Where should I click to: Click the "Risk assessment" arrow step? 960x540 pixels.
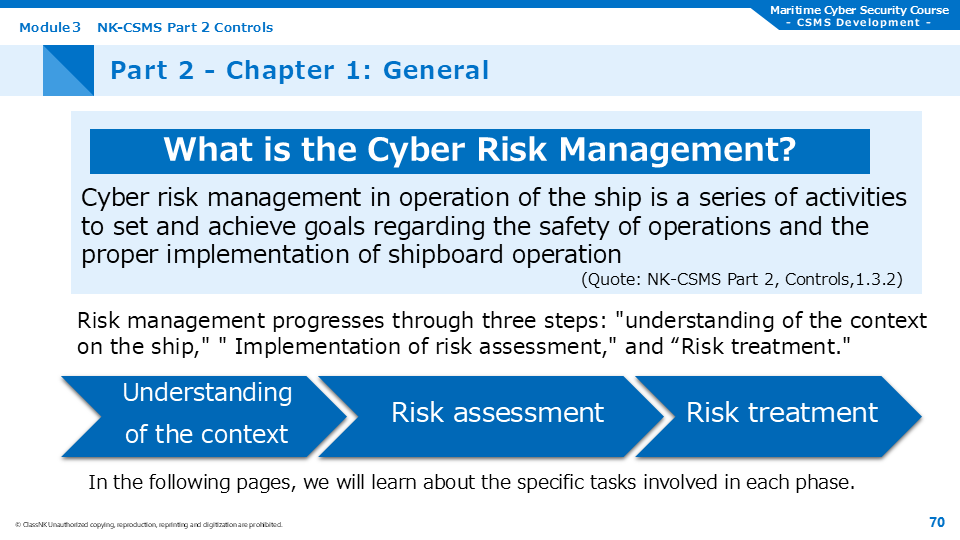(497, 413)
